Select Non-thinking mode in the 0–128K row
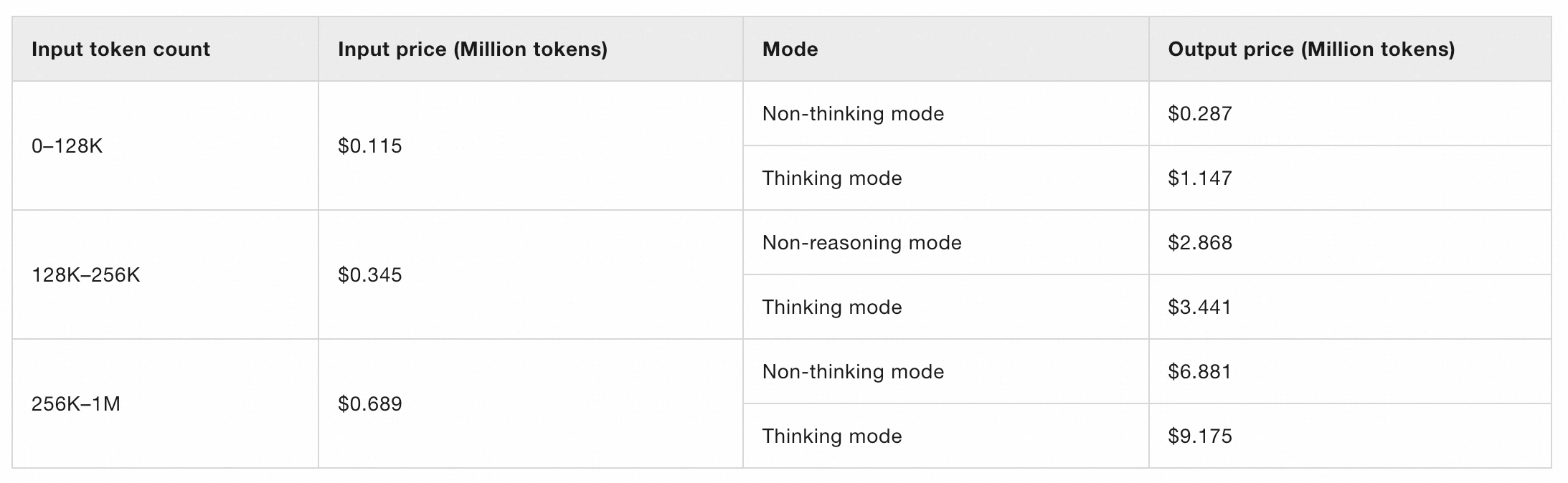 pyautogui.click(x=853, y=114)
